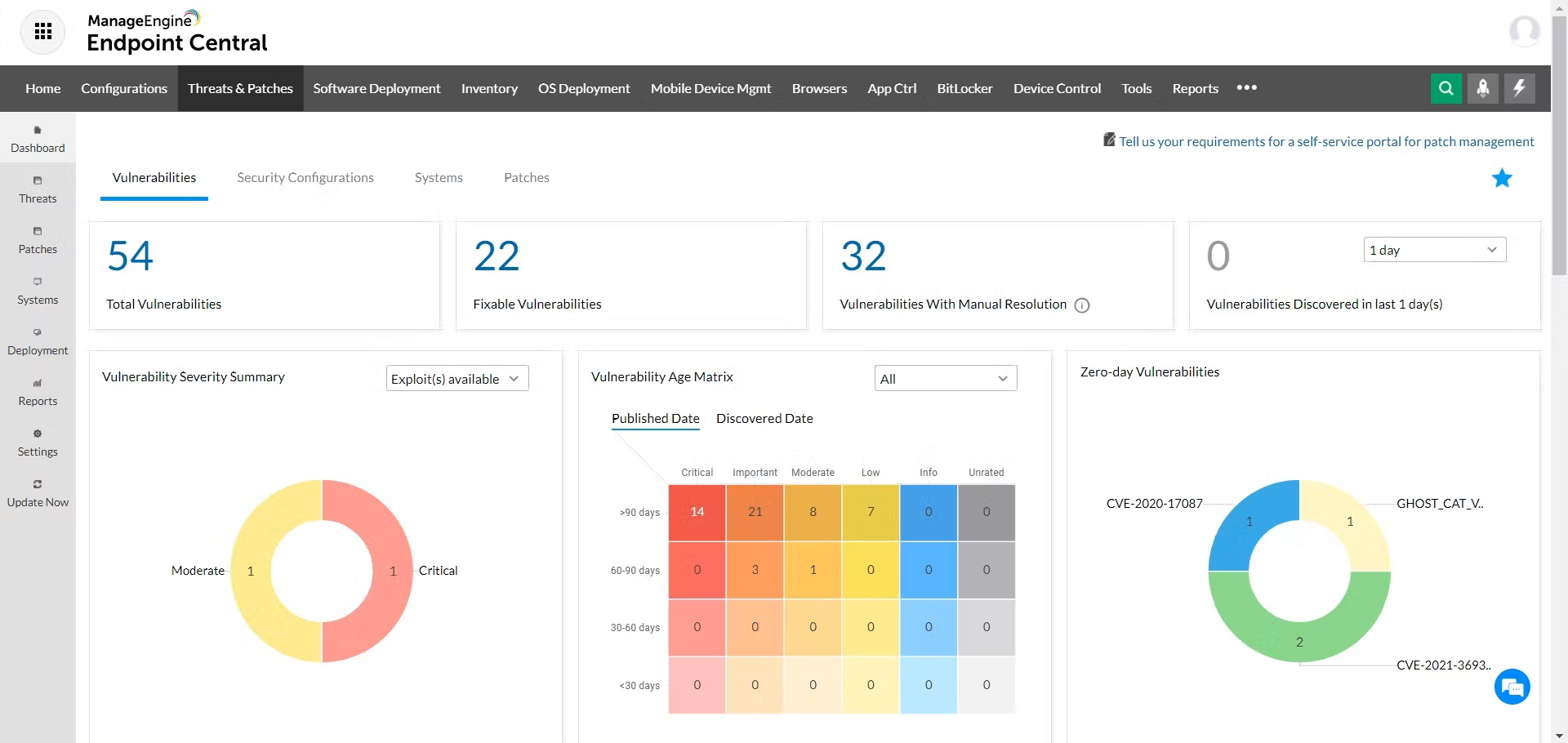Viewport: 1568px width, 743px height.
Task: Open the self-service portal requirements link
Action: pyautogui.click(x=1325, y=142)
